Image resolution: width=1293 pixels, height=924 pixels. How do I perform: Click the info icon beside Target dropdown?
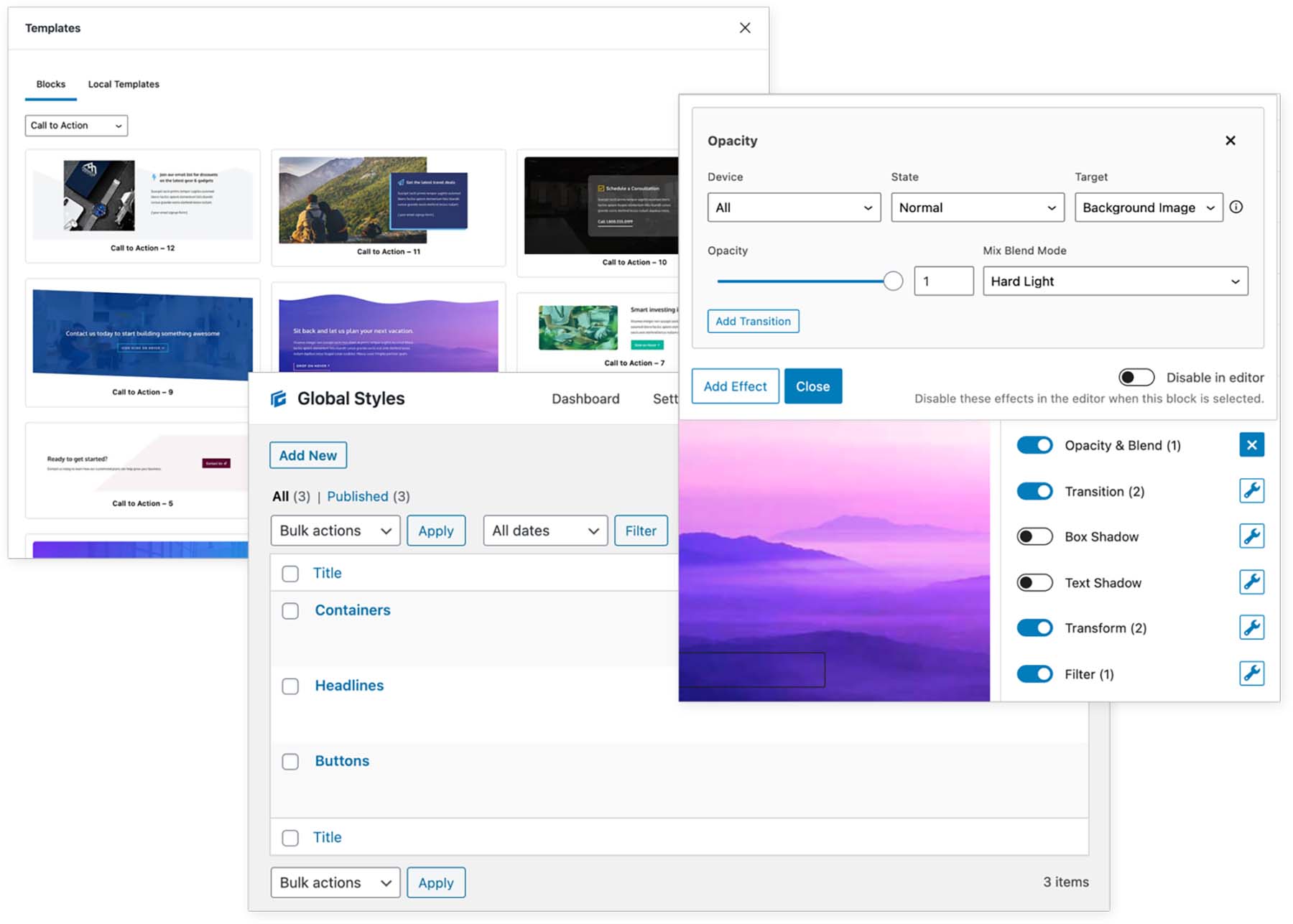pos(1237,207)
